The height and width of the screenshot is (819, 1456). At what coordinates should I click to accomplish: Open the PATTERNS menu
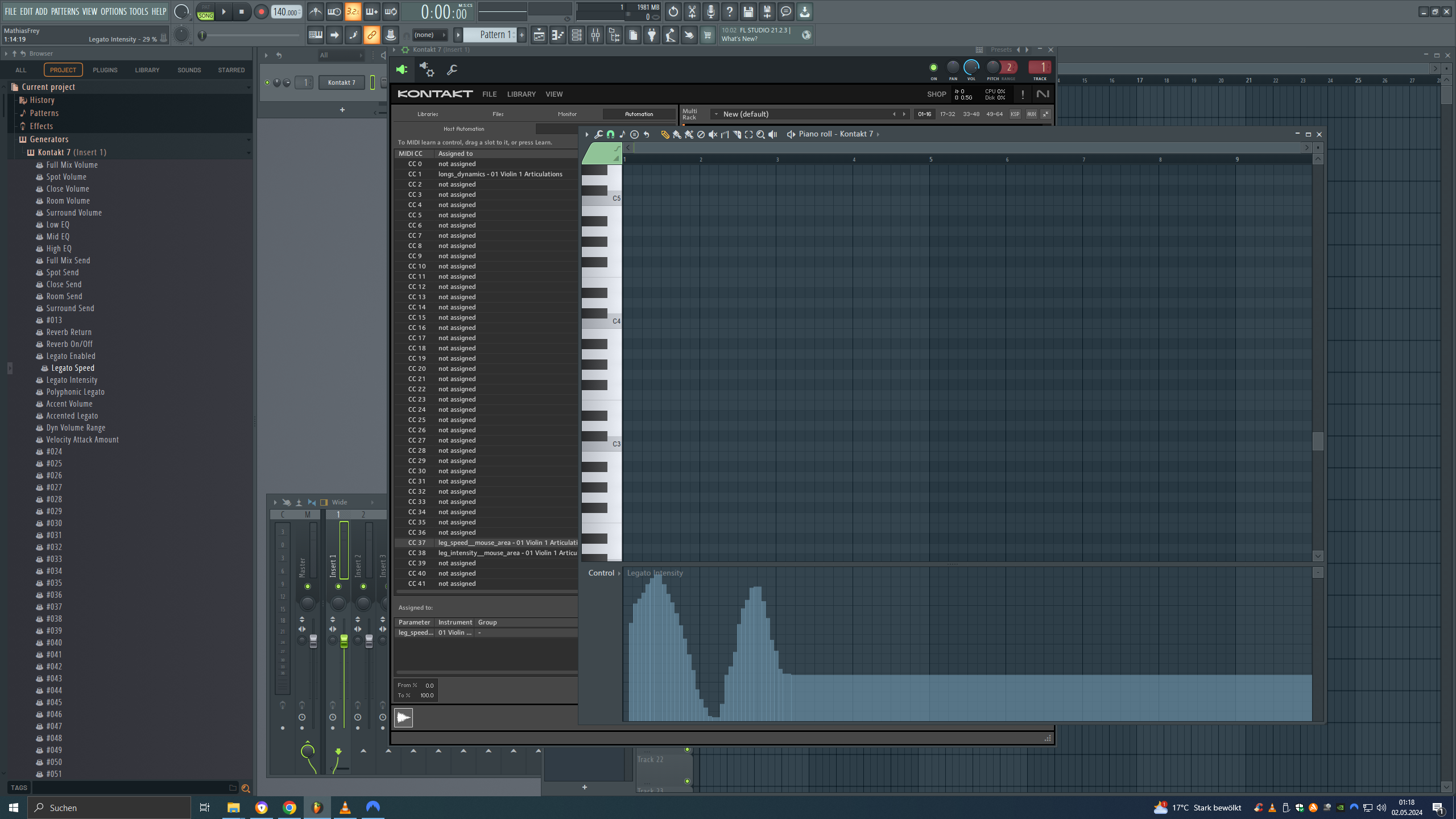65,11
